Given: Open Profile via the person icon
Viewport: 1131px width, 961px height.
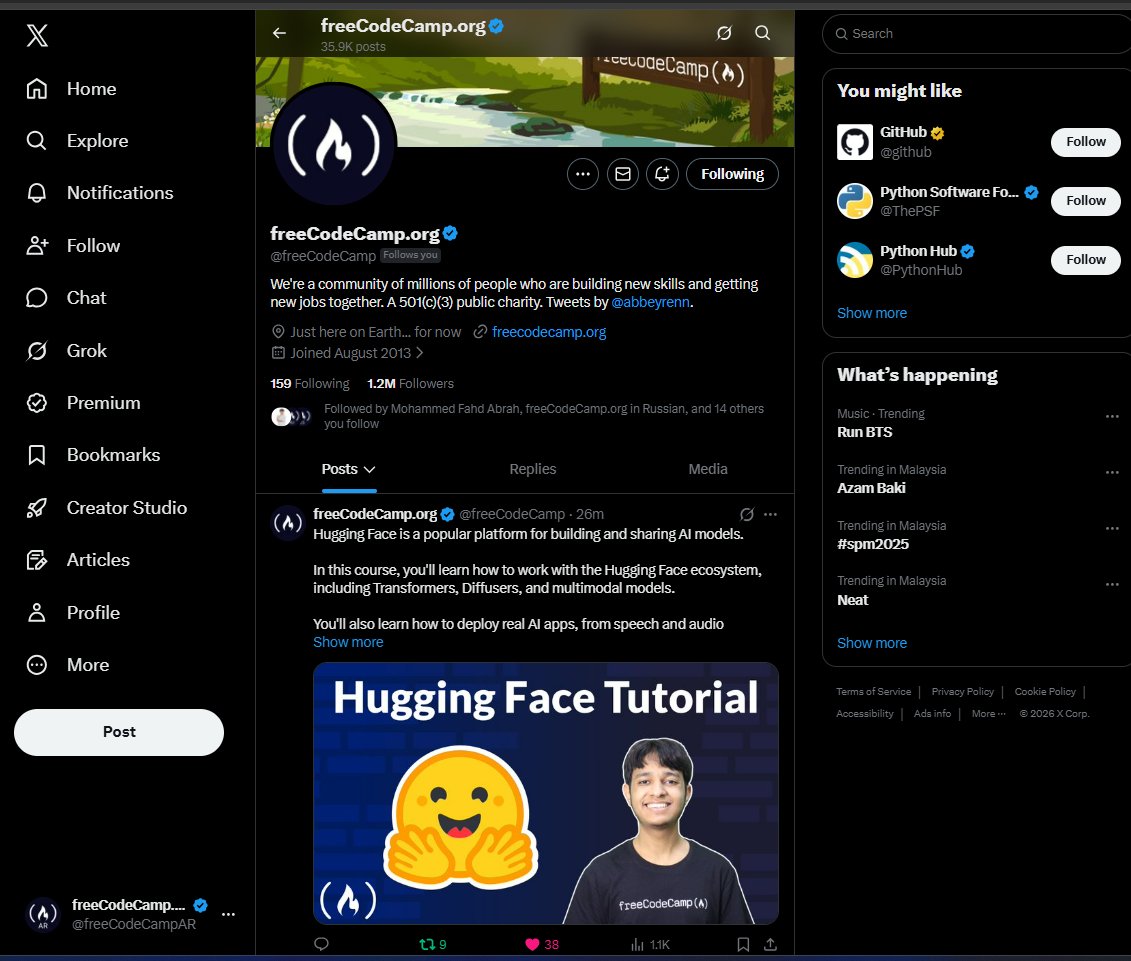Looking at the screenshot, I should tap(37, 613).
